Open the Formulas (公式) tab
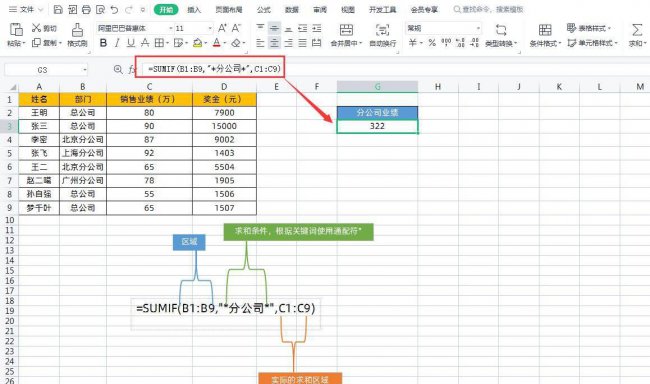Image resolution: width=650 pixels, height=384 pixels. (264, 9)
